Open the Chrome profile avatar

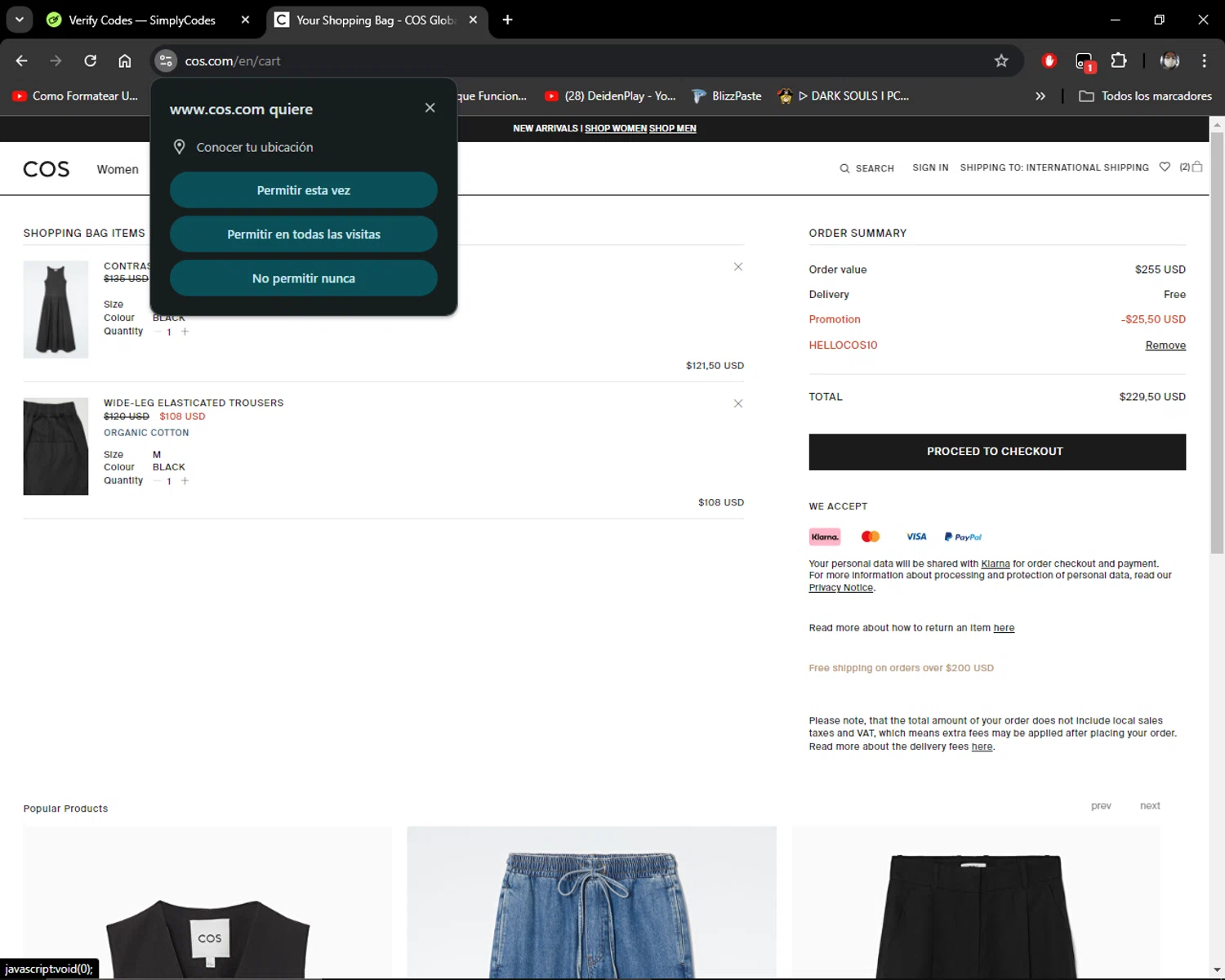pos(1169,60)
